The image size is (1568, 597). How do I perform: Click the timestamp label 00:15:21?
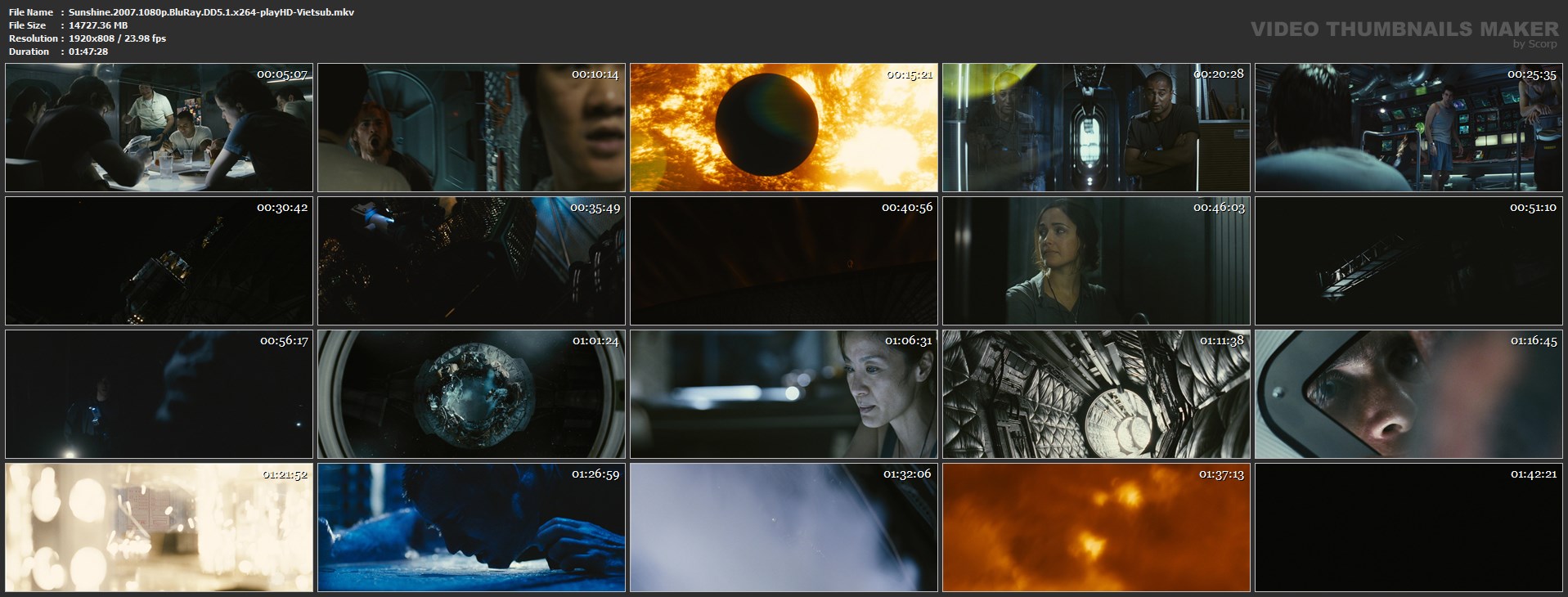pyautogui.click(x=910, y=74)
